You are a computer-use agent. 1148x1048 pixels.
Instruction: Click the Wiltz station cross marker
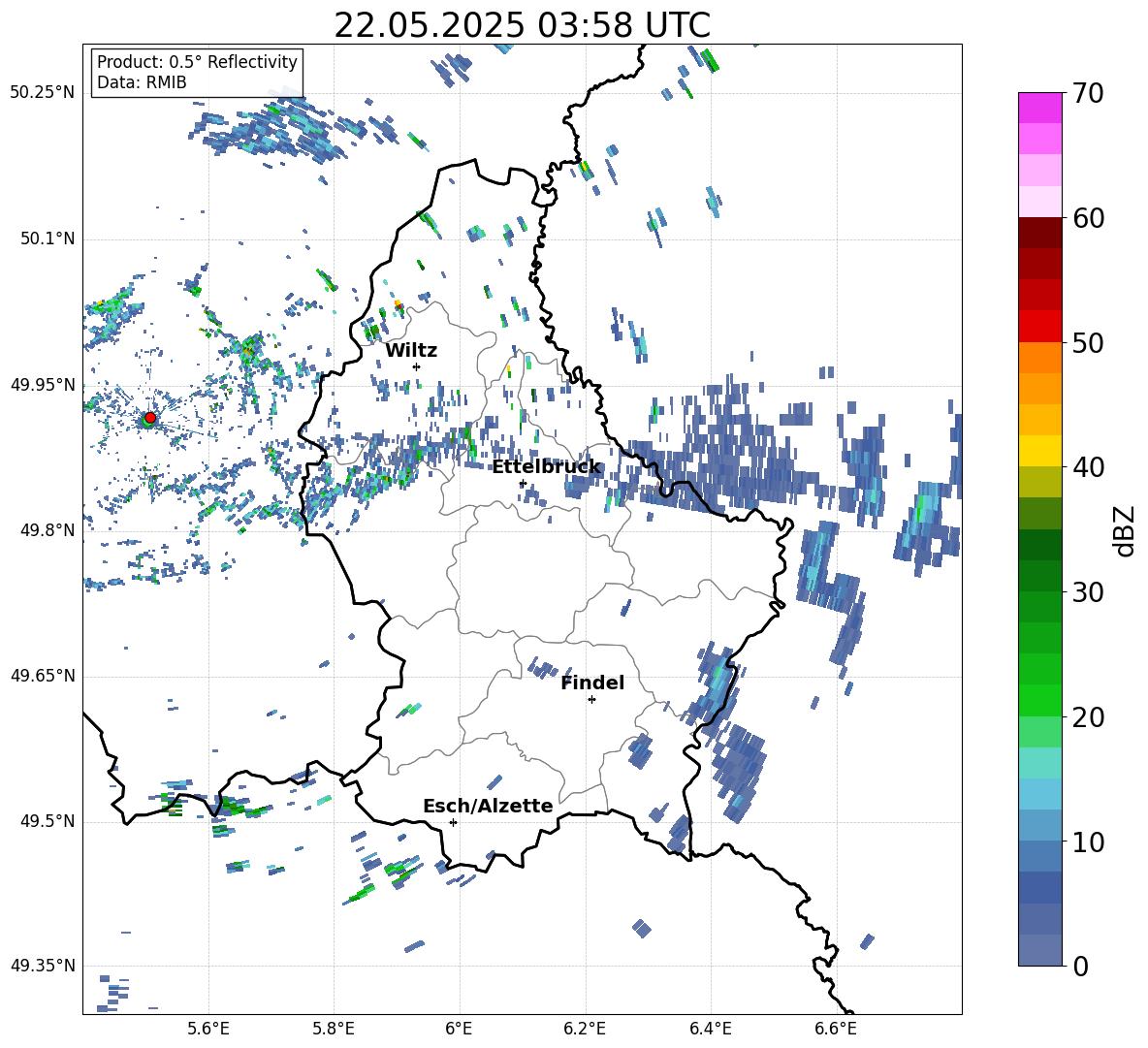pyautogui.click(x=417, y=366)
